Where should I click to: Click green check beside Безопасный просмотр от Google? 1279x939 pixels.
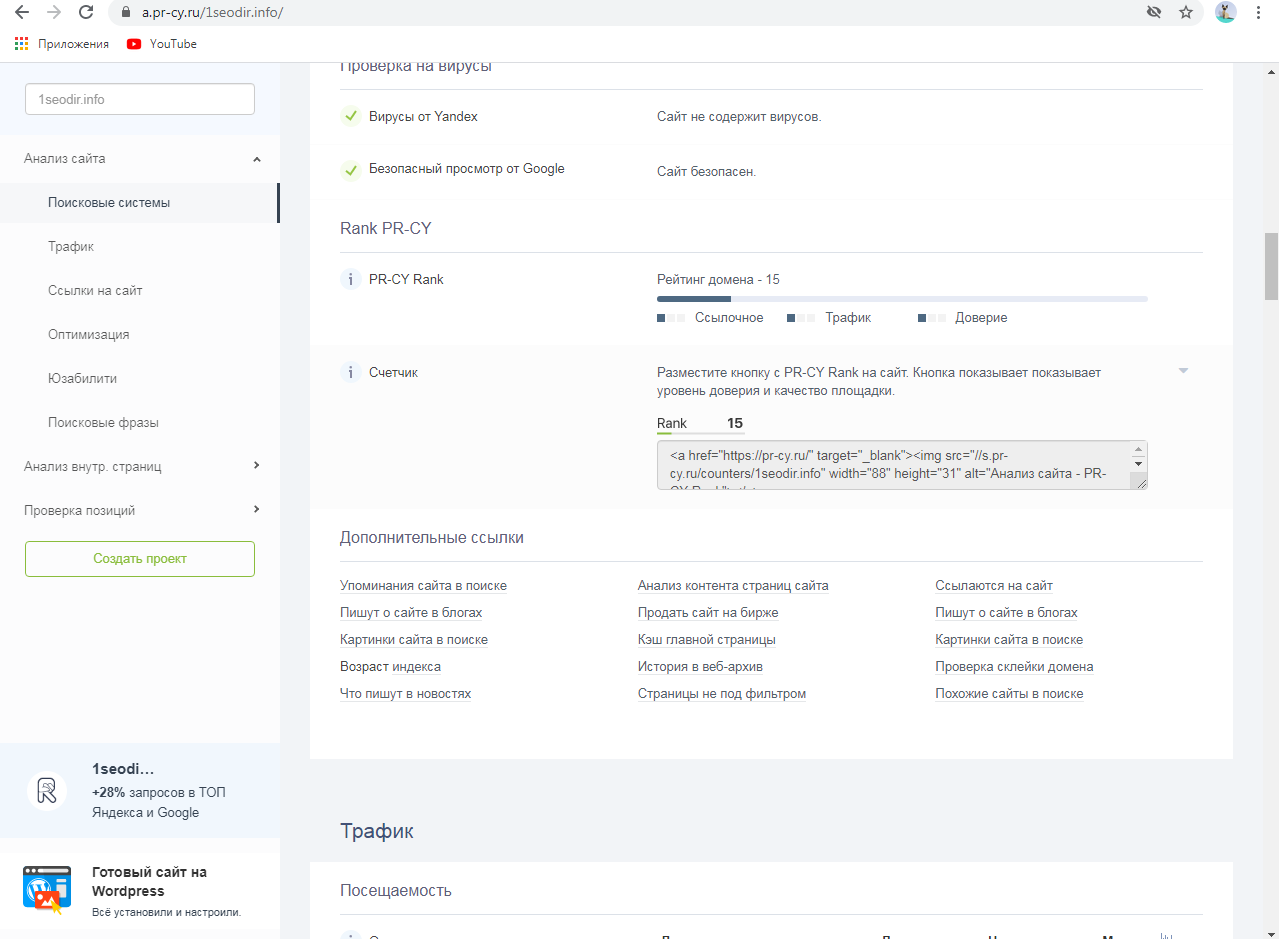[350, 170]
